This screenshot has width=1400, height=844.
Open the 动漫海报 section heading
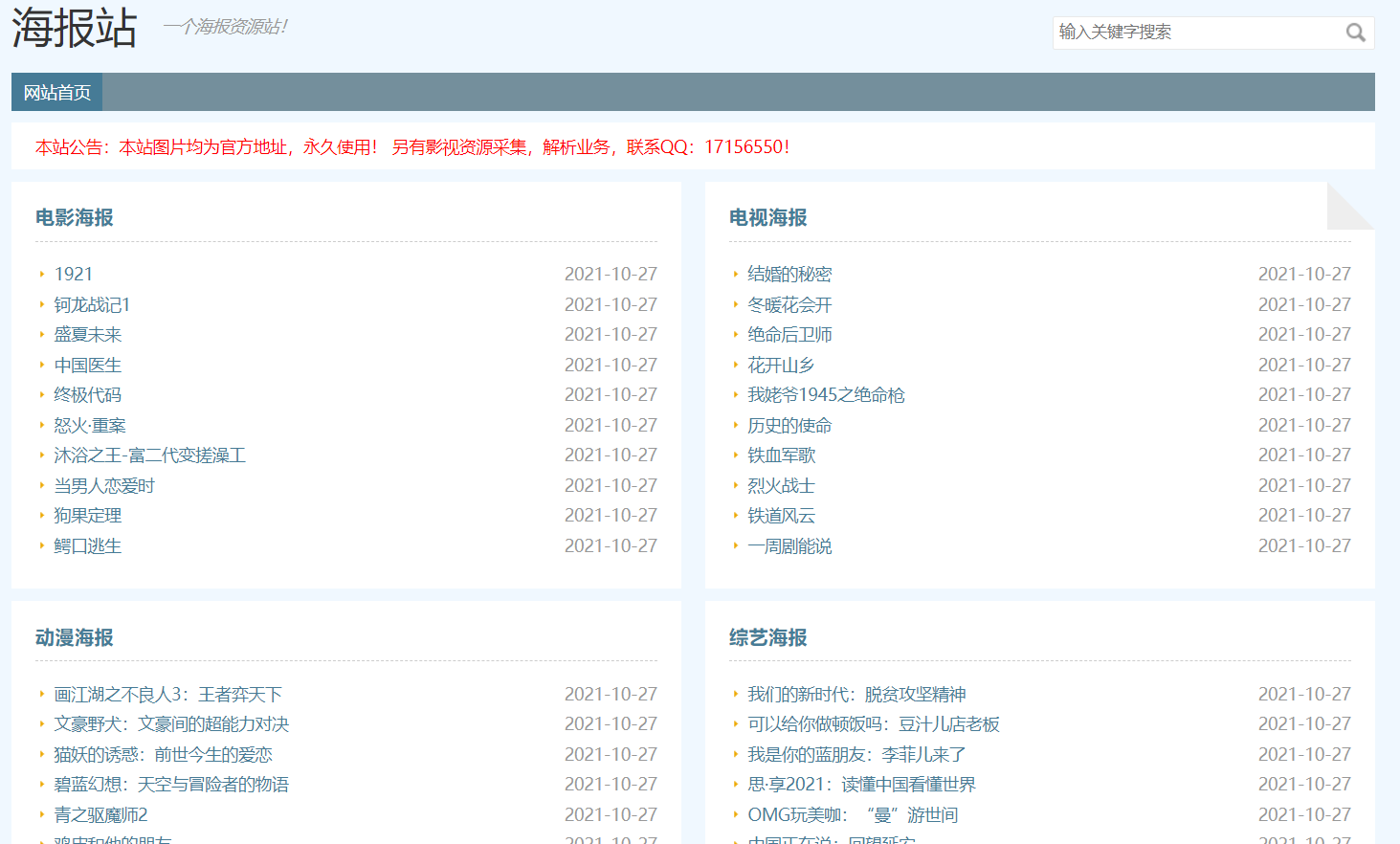point(75,637)
